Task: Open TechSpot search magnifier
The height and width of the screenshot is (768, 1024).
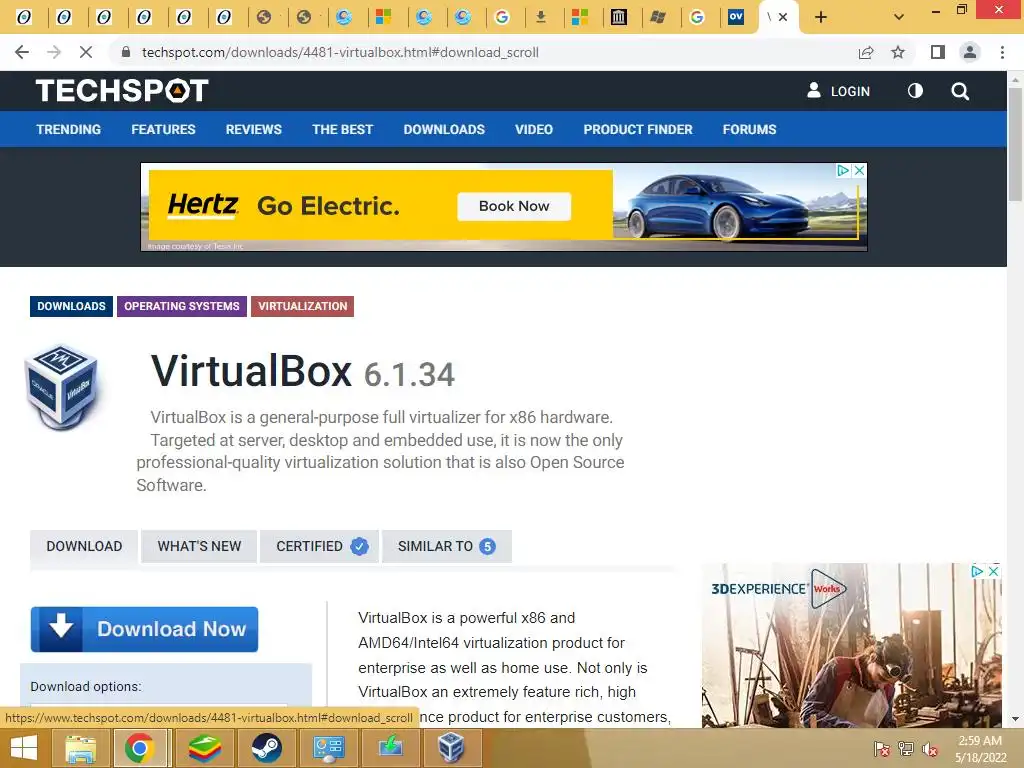Action: pos(960,91)
